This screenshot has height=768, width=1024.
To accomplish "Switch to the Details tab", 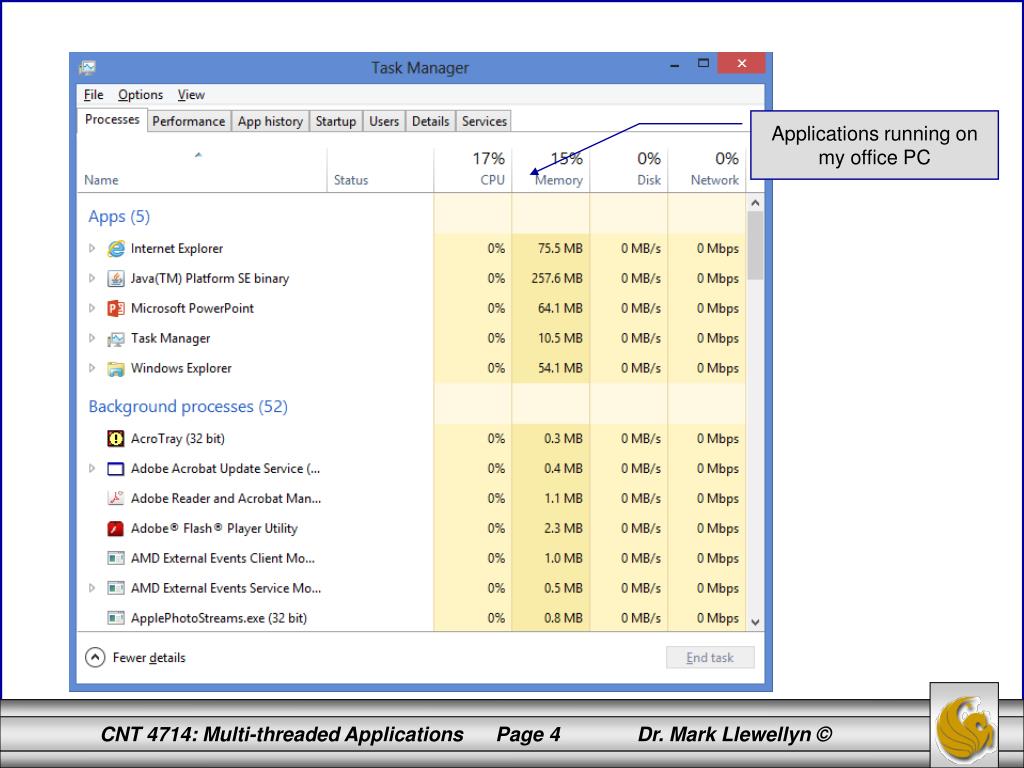I will (430, 121).
